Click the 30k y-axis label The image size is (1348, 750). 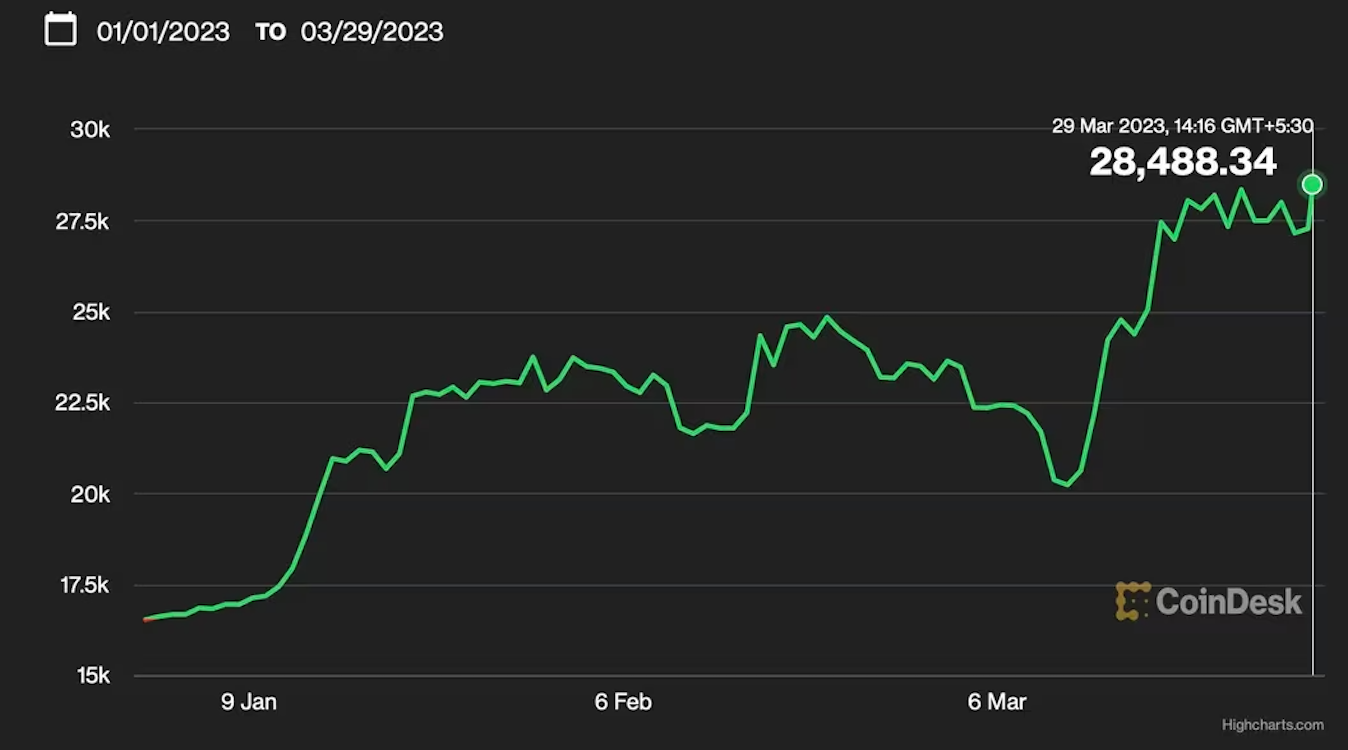pyautogui.click(x=89, y=130)
